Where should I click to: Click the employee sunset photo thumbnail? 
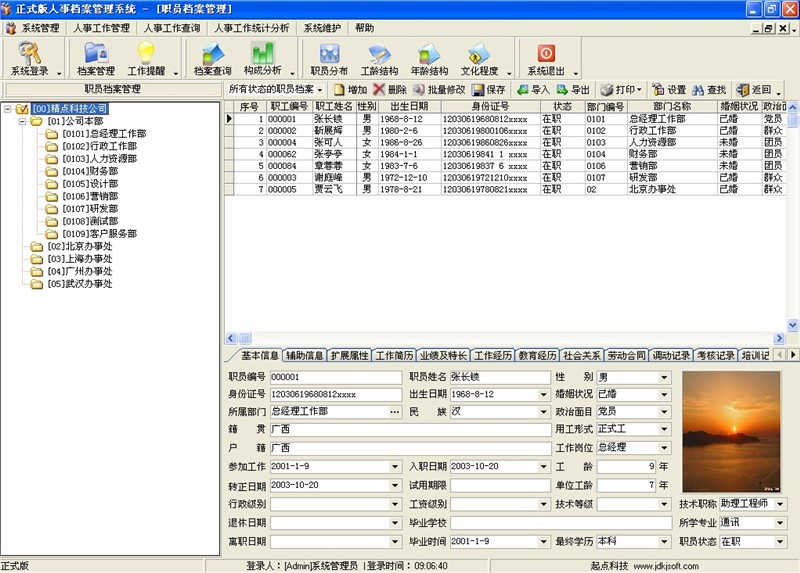pos(734,432)
